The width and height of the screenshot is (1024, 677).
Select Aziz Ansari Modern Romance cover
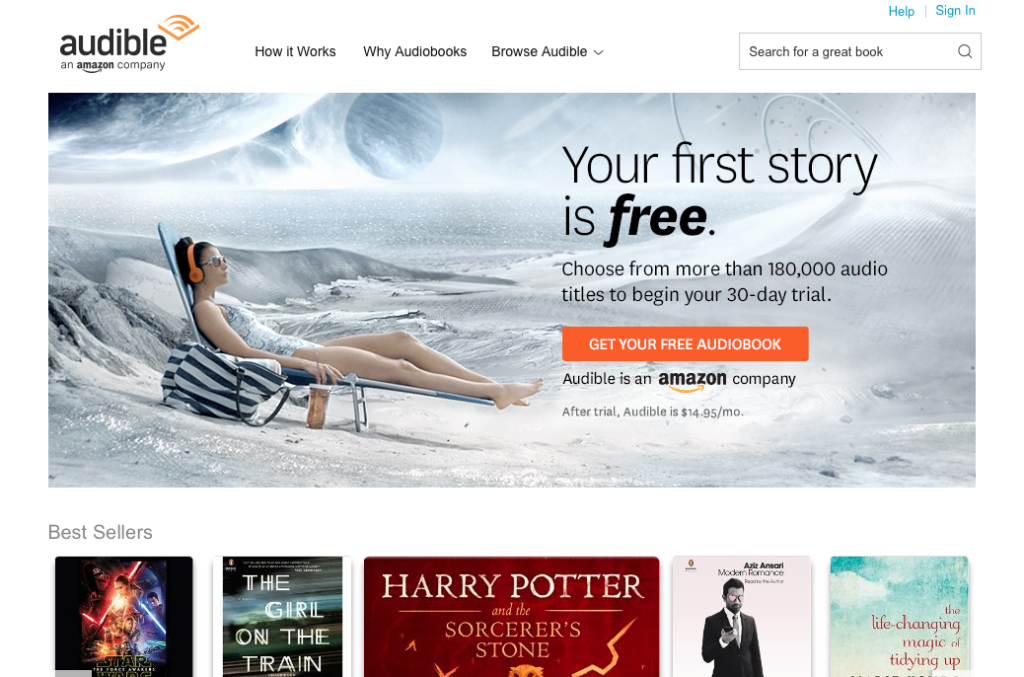coord(741,616)
